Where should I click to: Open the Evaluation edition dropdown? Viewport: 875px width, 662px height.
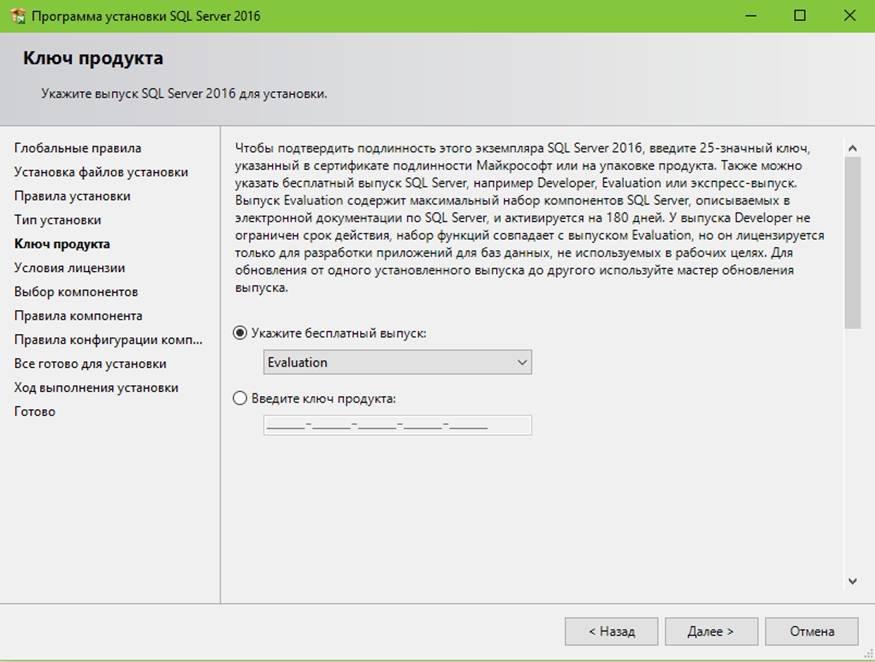coord(397,362)
